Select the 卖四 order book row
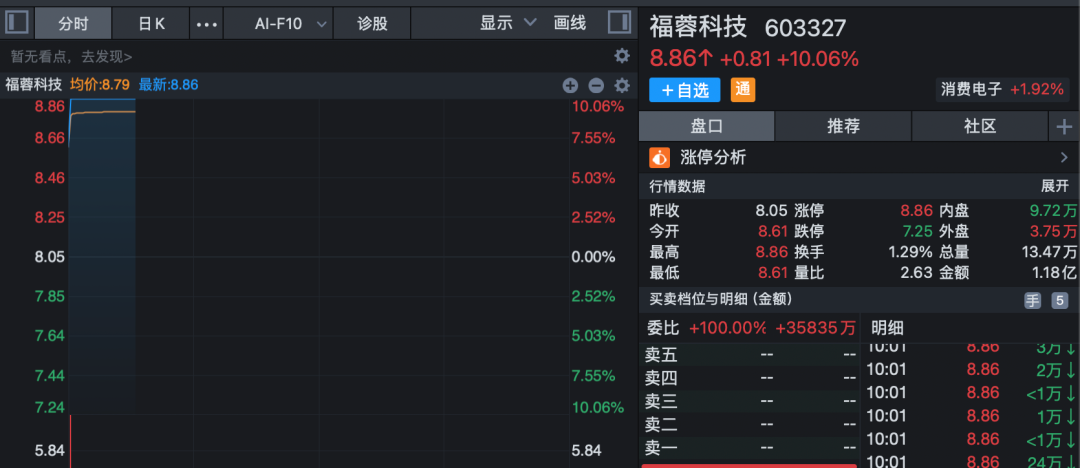This screenshot has height=468, width=1080. click(x=749, y=378)
